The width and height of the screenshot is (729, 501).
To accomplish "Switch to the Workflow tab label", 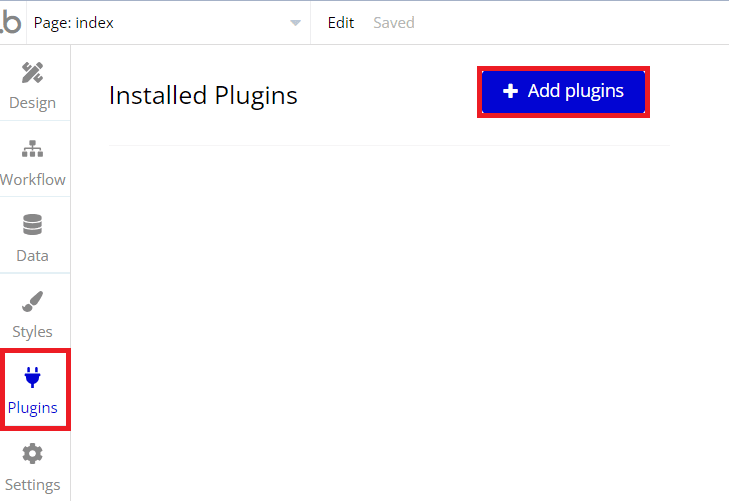I will 33,179.
